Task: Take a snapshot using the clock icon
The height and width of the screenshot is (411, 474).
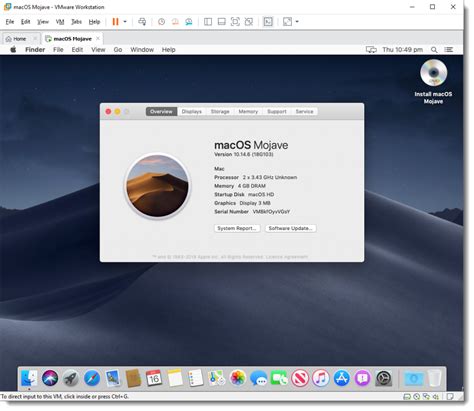Action: coord(161,22)
